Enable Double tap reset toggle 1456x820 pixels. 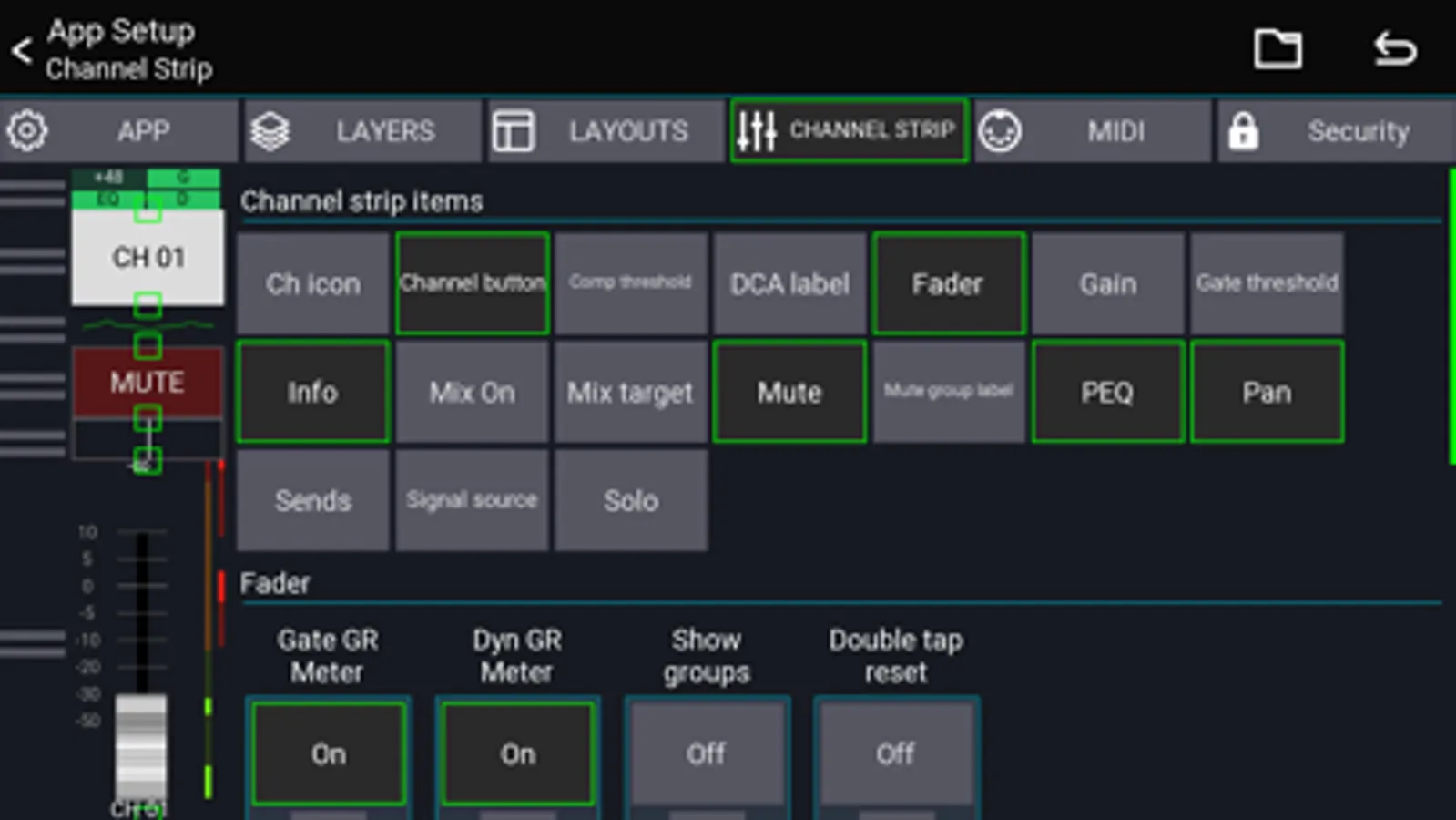point(897,753)
